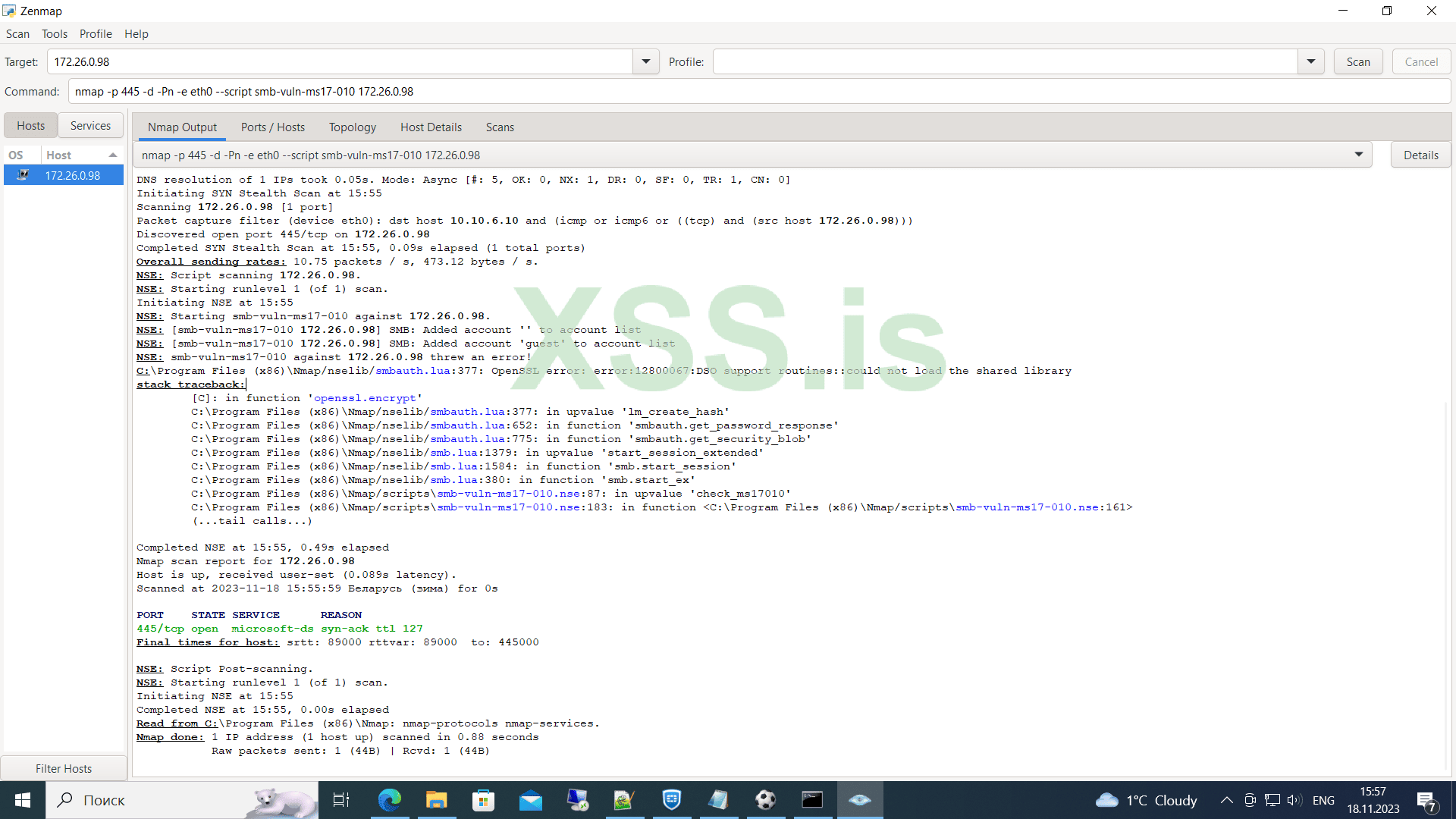Viewport: 1456px width, 819px height.
Task: Click the OS icon of host 172.26.0.98
Action: point(23,175)
